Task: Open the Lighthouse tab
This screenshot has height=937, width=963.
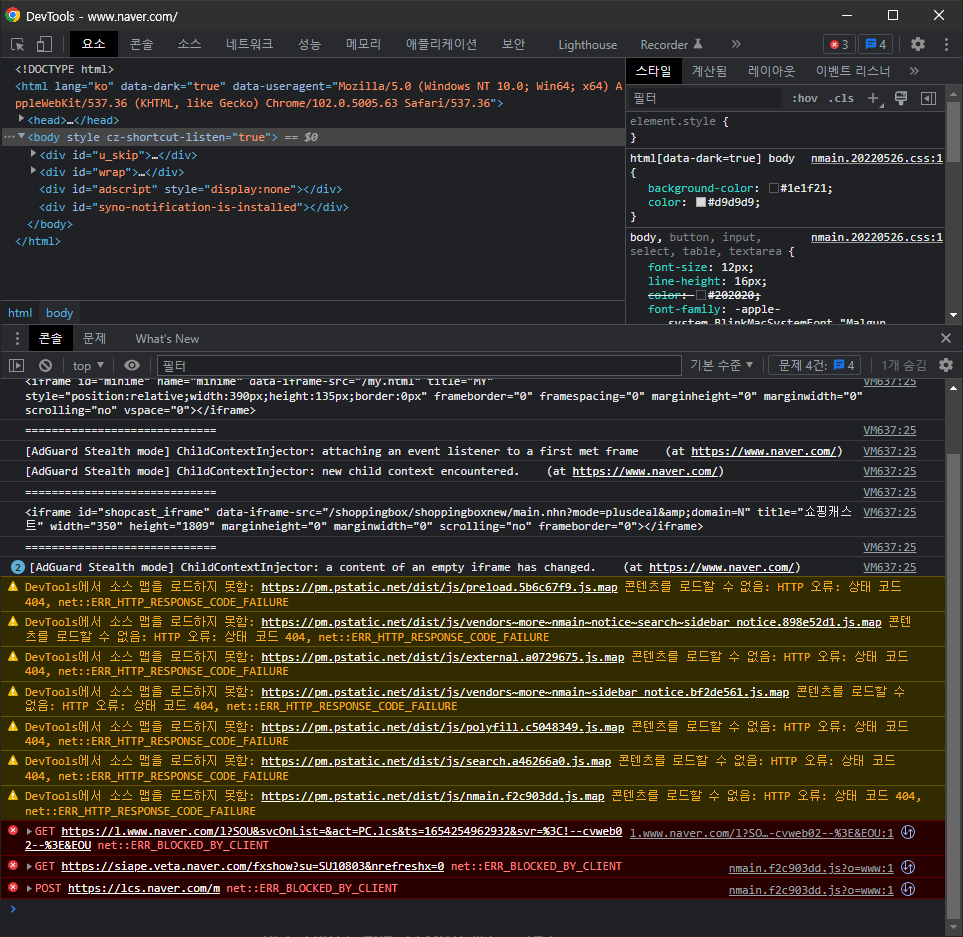Action: [x=587, y=45]
